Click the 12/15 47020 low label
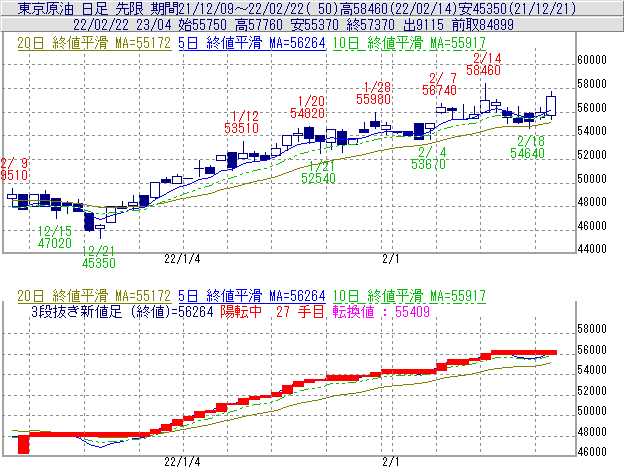 pos(55,237)
